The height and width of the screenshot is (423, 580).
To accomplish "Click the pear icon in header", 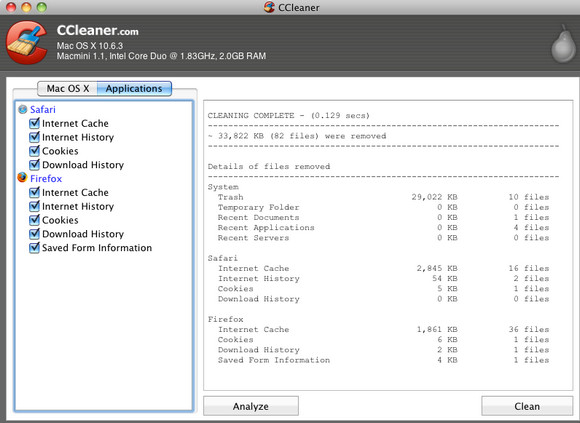I will point(564,44).
